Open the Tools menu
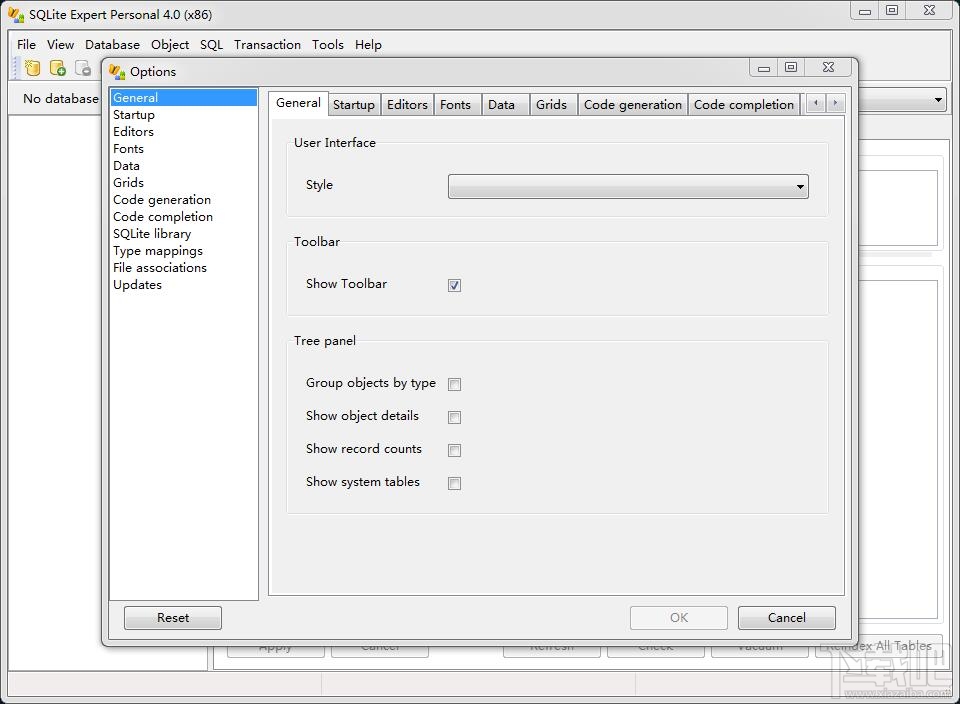 click(328, 44)
